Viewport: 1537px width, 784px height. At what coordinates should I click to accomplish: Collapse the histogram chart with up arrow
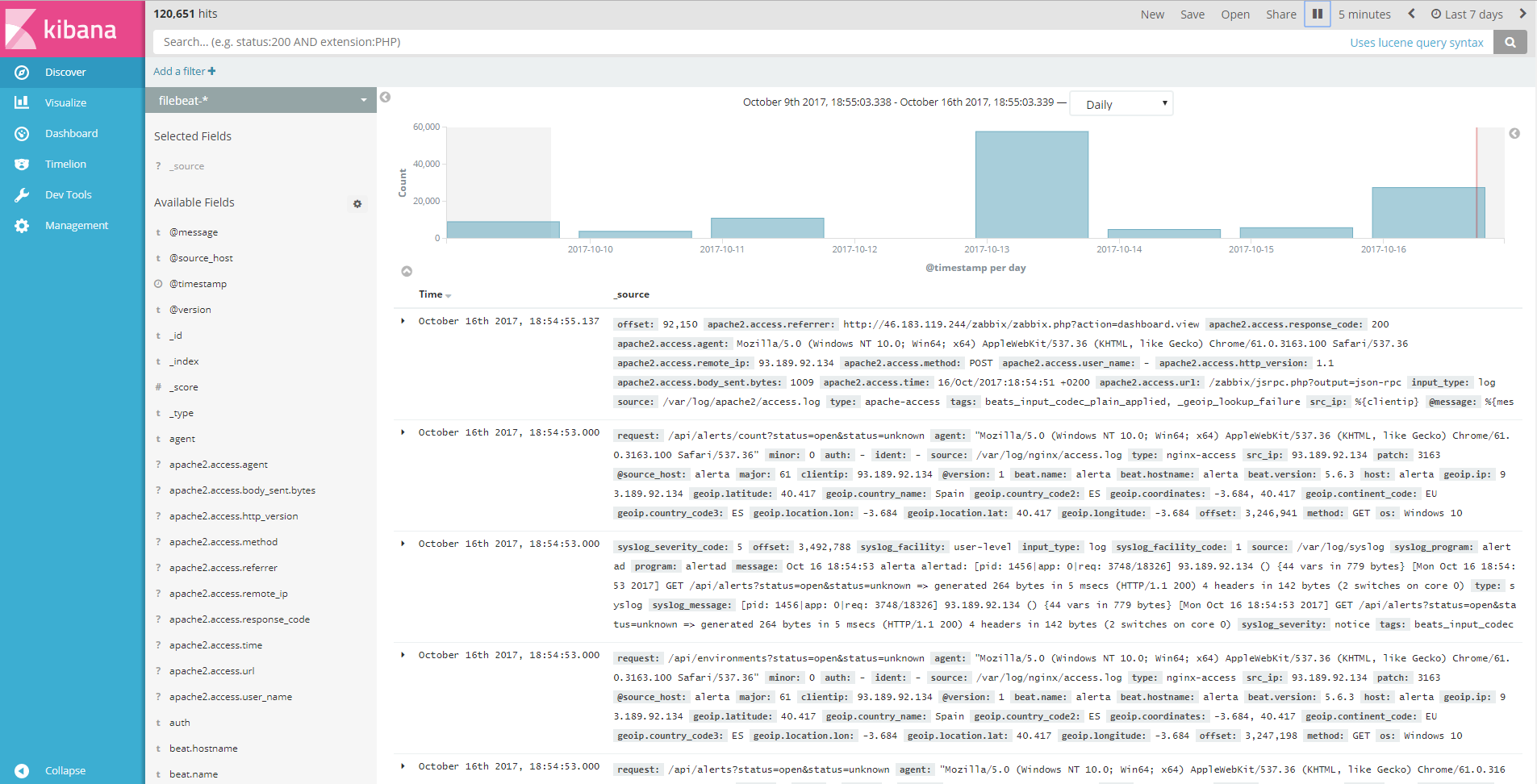(407, 271)
